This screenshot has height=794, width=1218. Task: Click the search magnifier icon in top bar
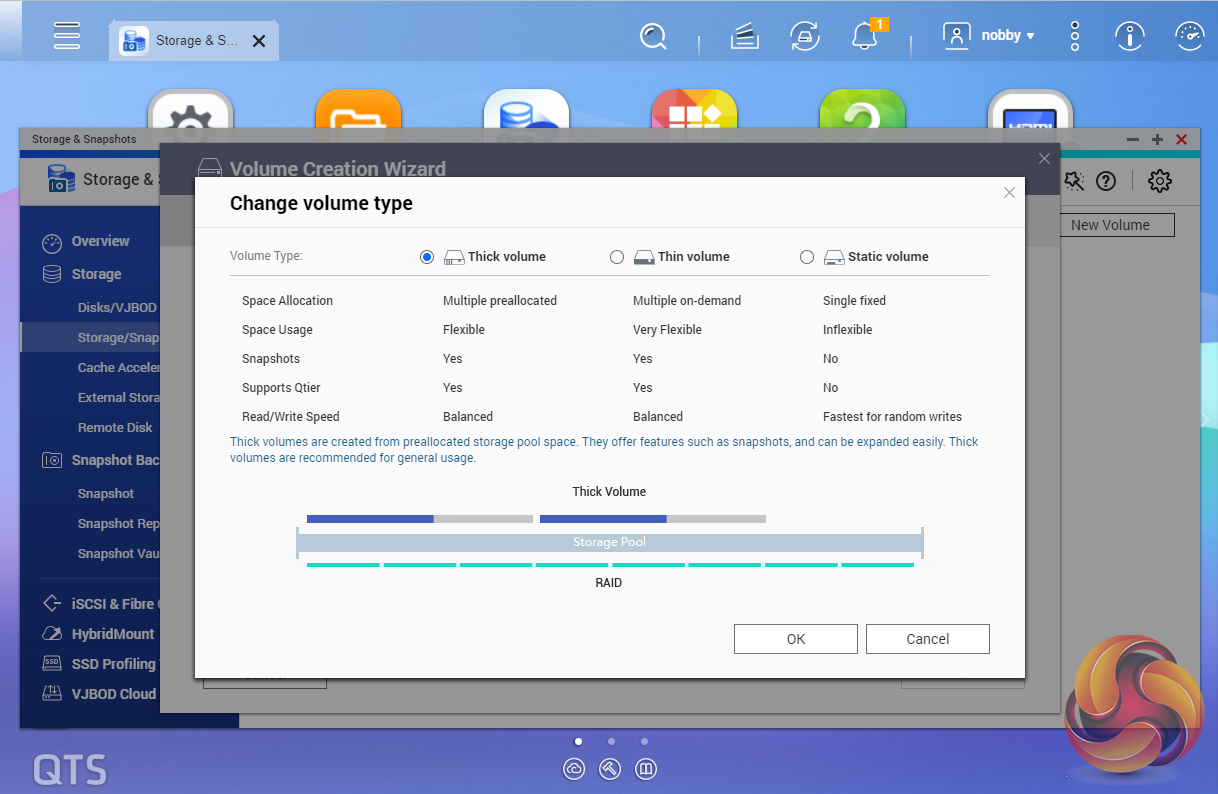click(x=653, y=36)
